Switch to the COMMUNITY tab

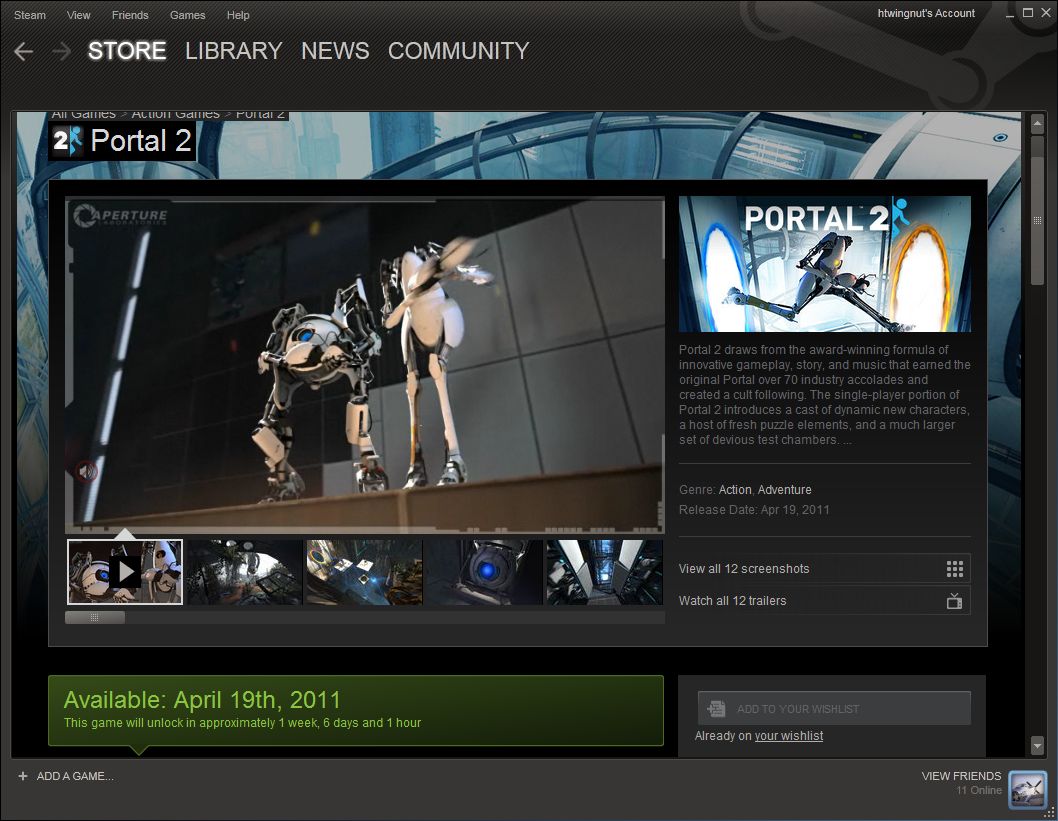[458, 51]
